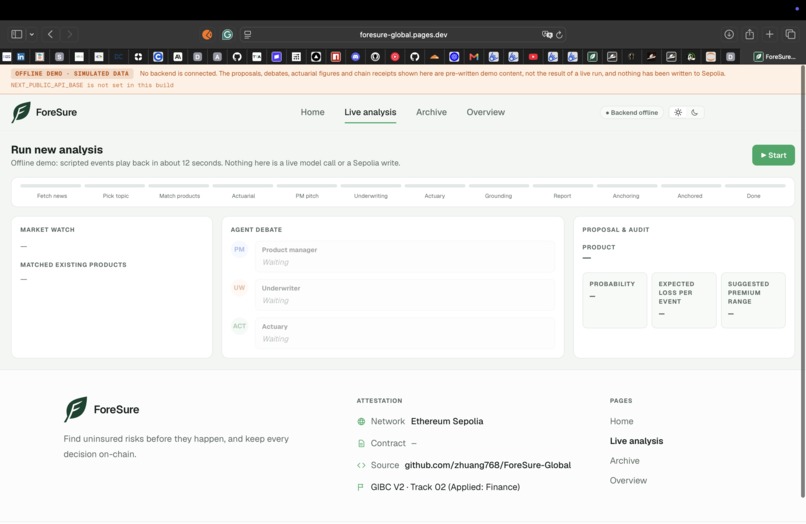Click the ForeSure logo in footer
806x524 pixels.
102,409
